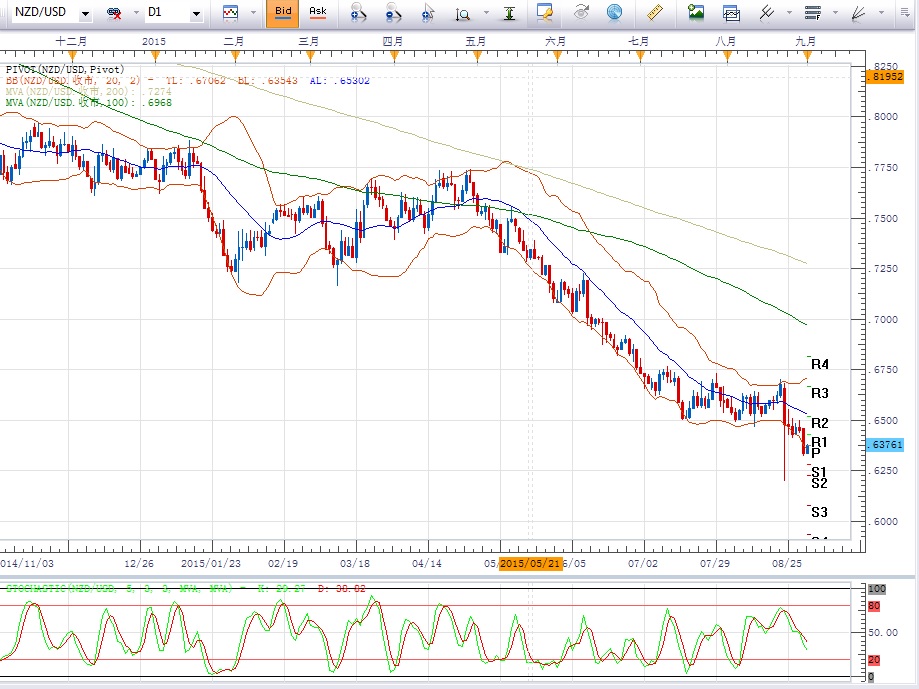This screenshot has width=919, height=689.
Task: Open the rightmost hamburger menu icon
Action: 906,12
